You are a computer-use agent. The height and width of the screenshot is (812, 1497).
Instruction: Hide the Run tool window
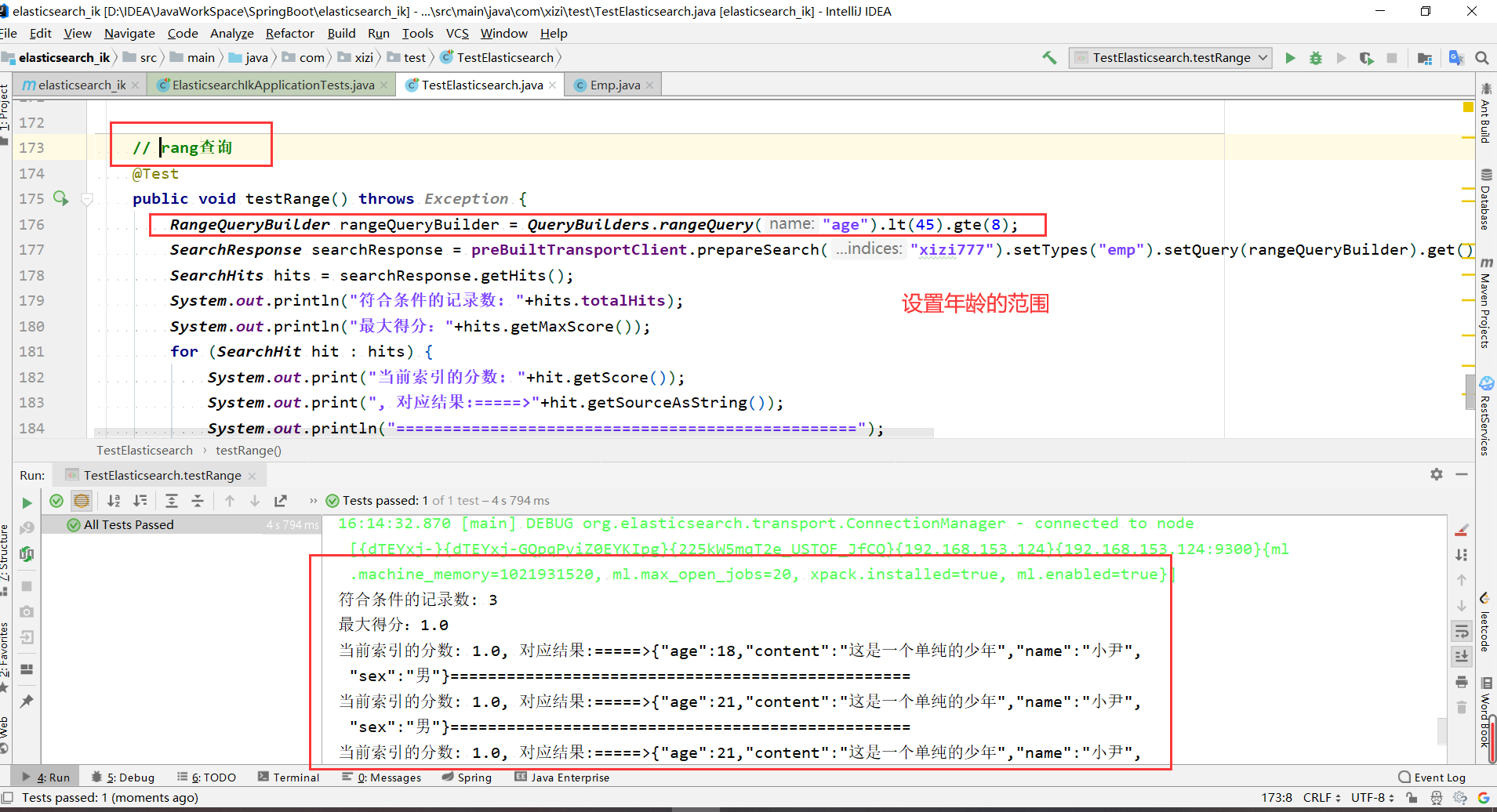(x=1462, y=474)
